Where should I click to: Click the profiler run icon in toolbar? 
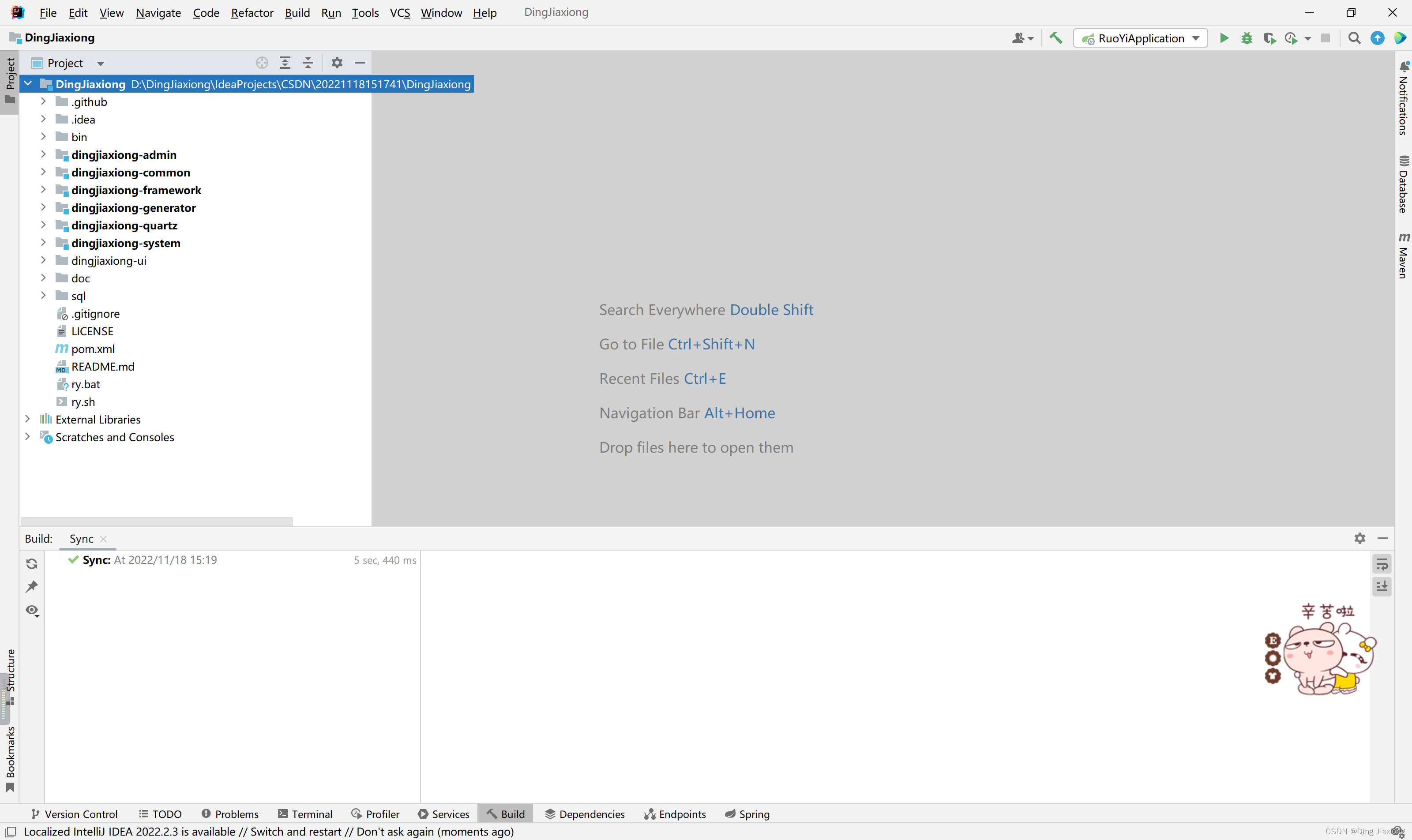point(1292,38)
